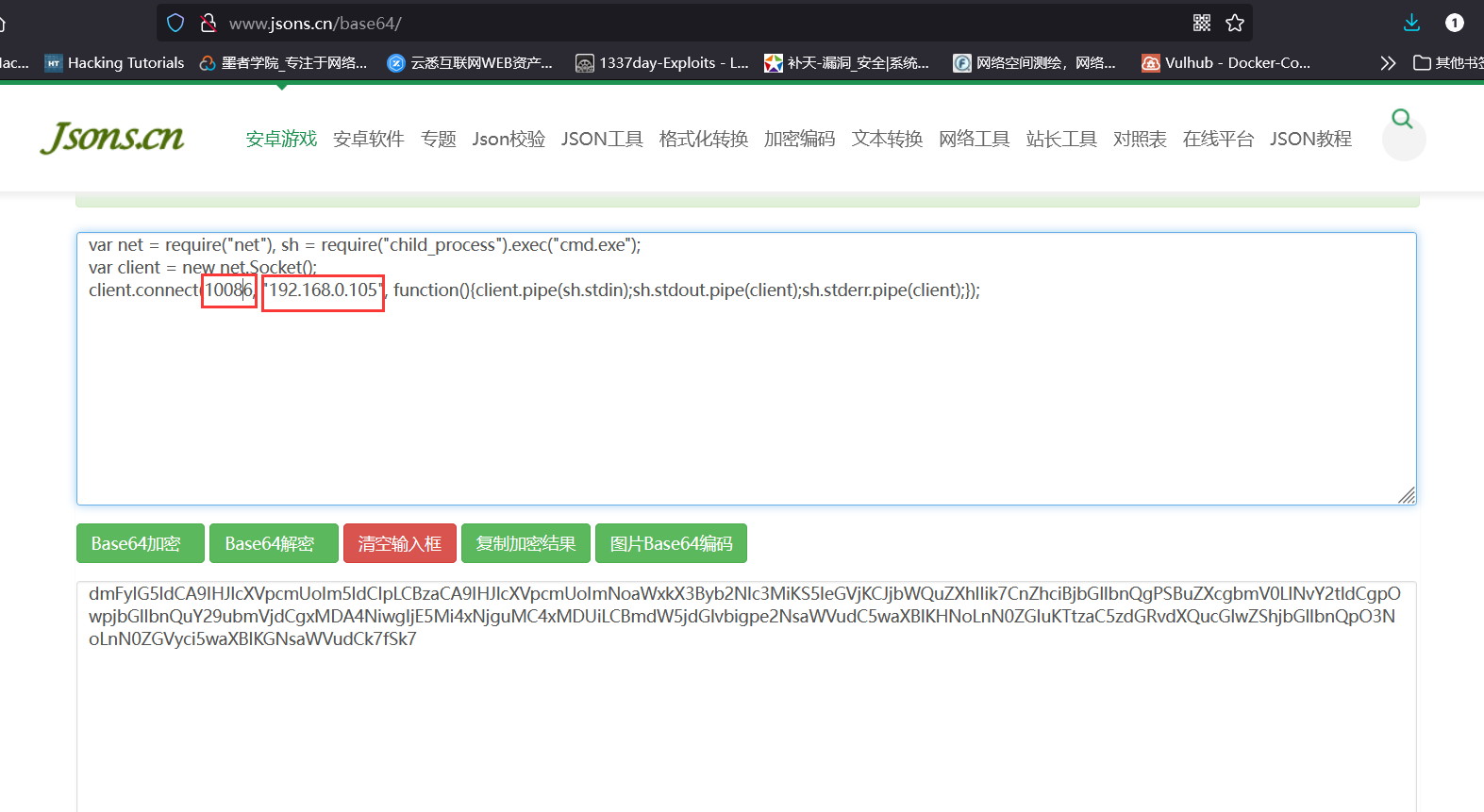Grab the textarea resize handle
Screen dimensions: 1484x812
click(x=1407, y=495)
